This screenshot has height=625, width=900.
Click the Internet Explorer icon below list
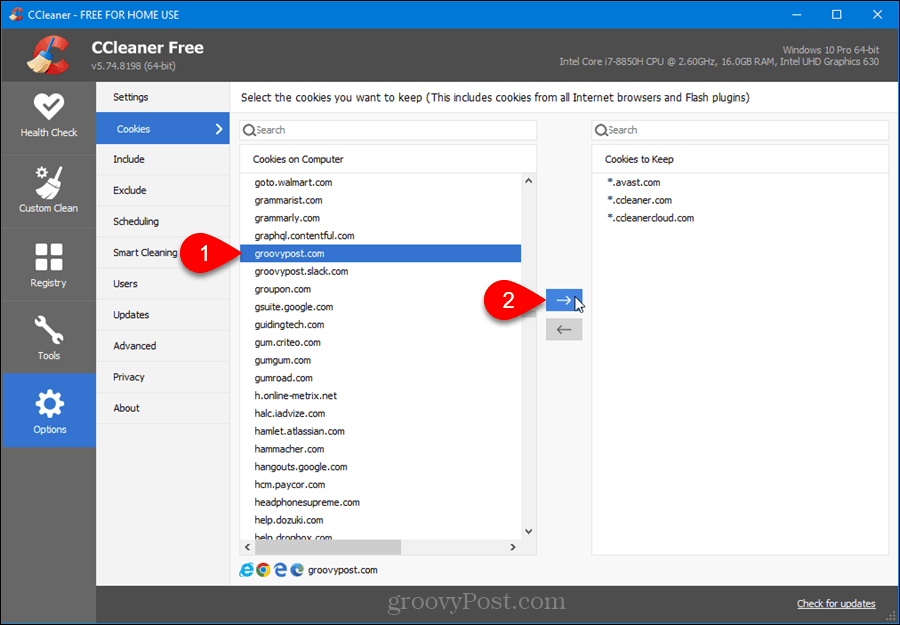(246, 570)
